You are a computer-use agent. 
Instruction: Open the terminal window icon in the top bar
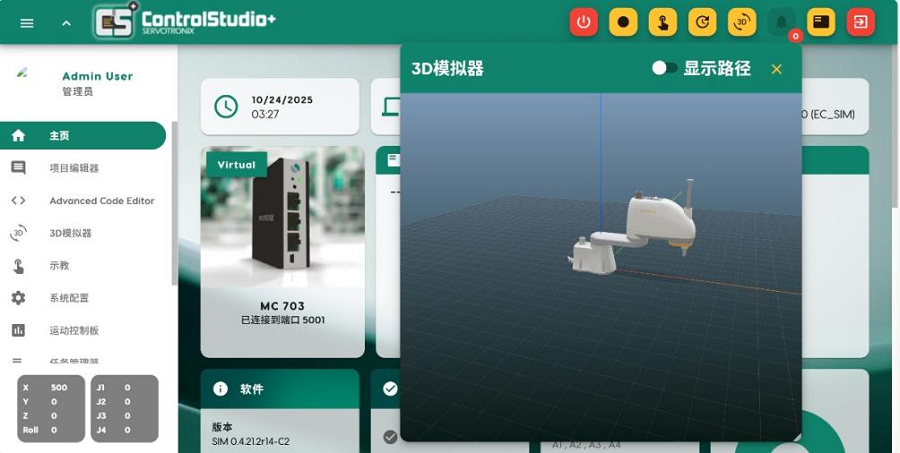(821, 22)
